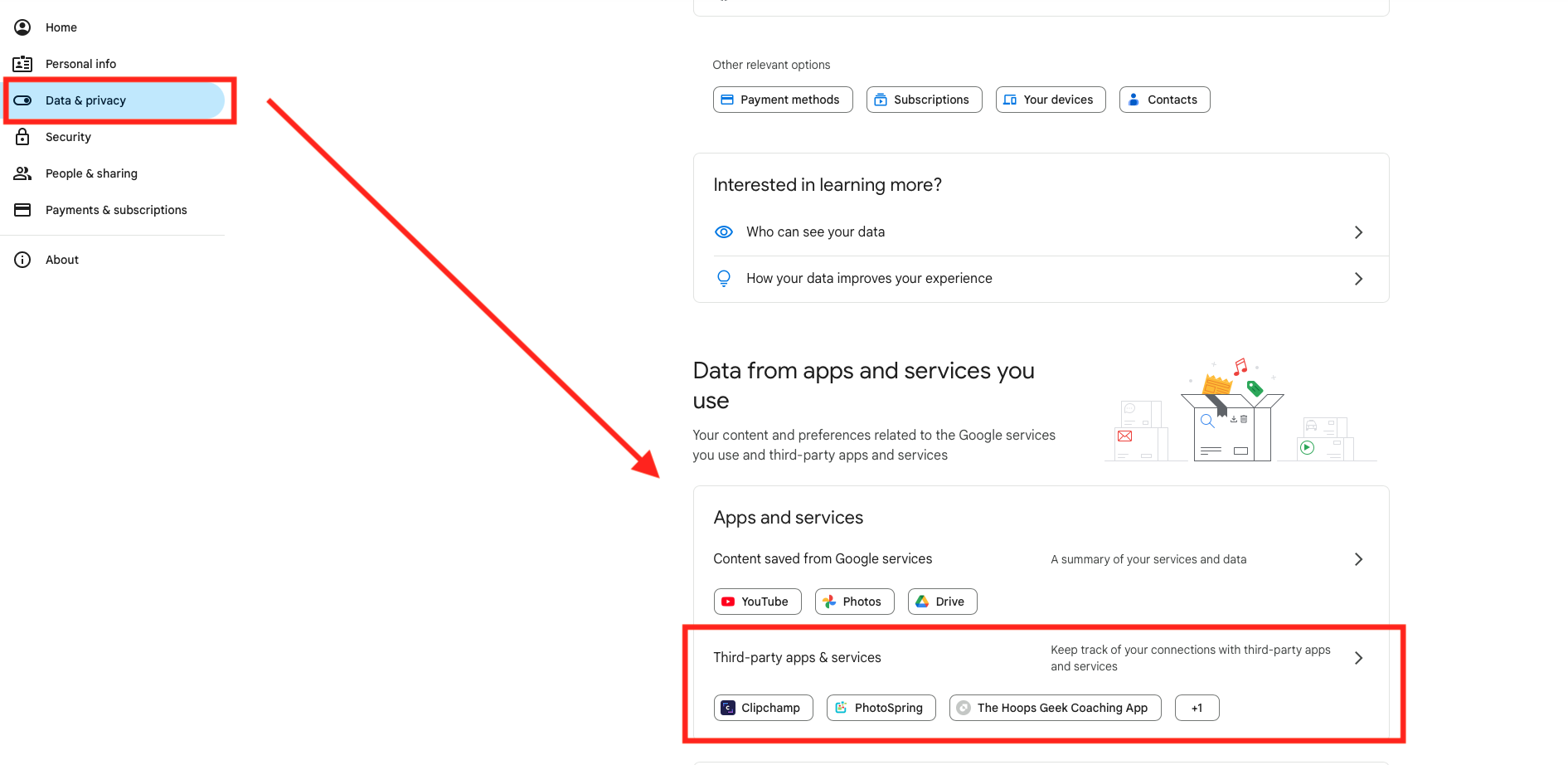Expand How your data improves your experience chevron

click(1358, 279)
